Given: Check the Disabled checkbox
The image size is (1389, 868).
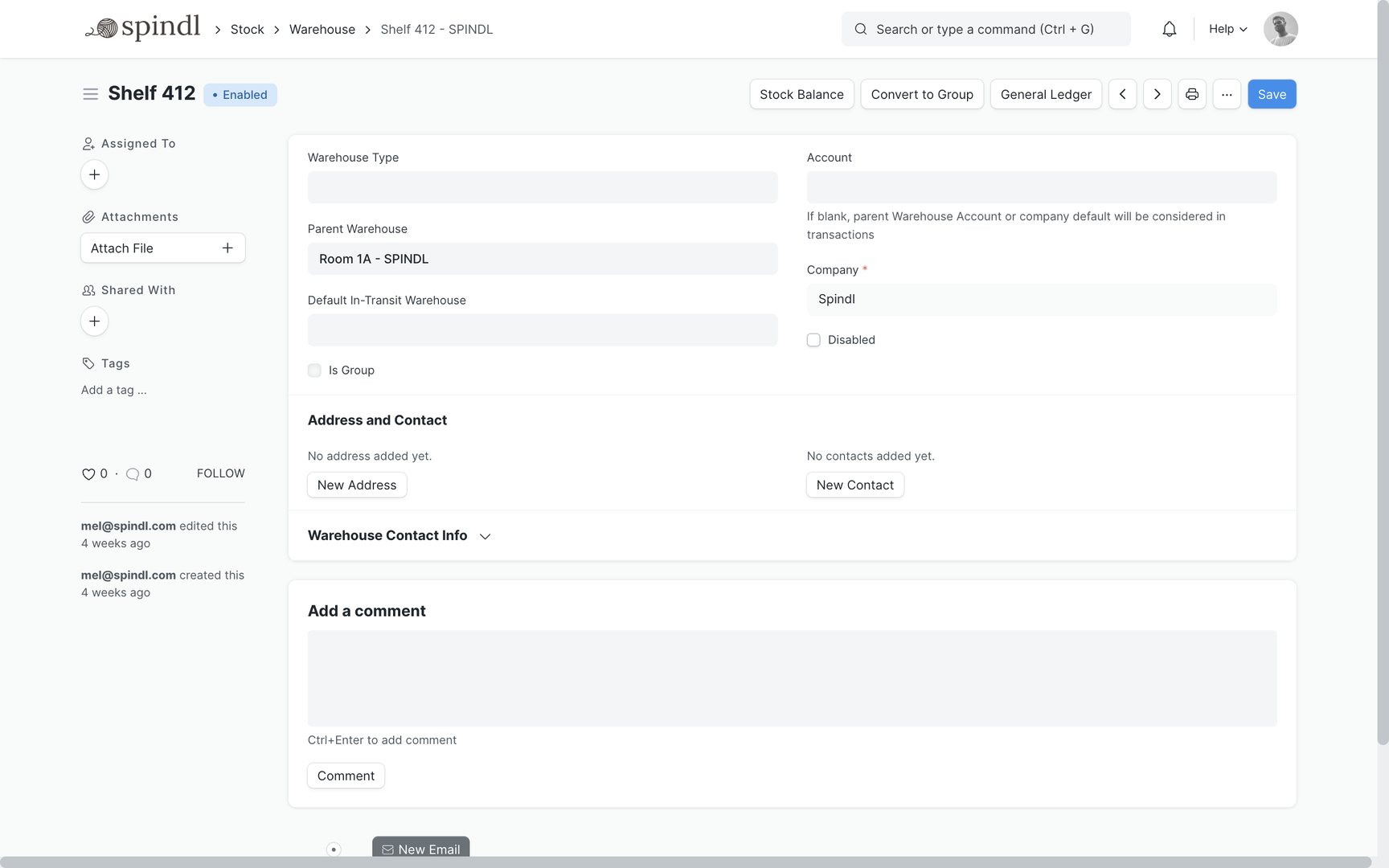Looking at the screenshot, I should coord(813,340).
